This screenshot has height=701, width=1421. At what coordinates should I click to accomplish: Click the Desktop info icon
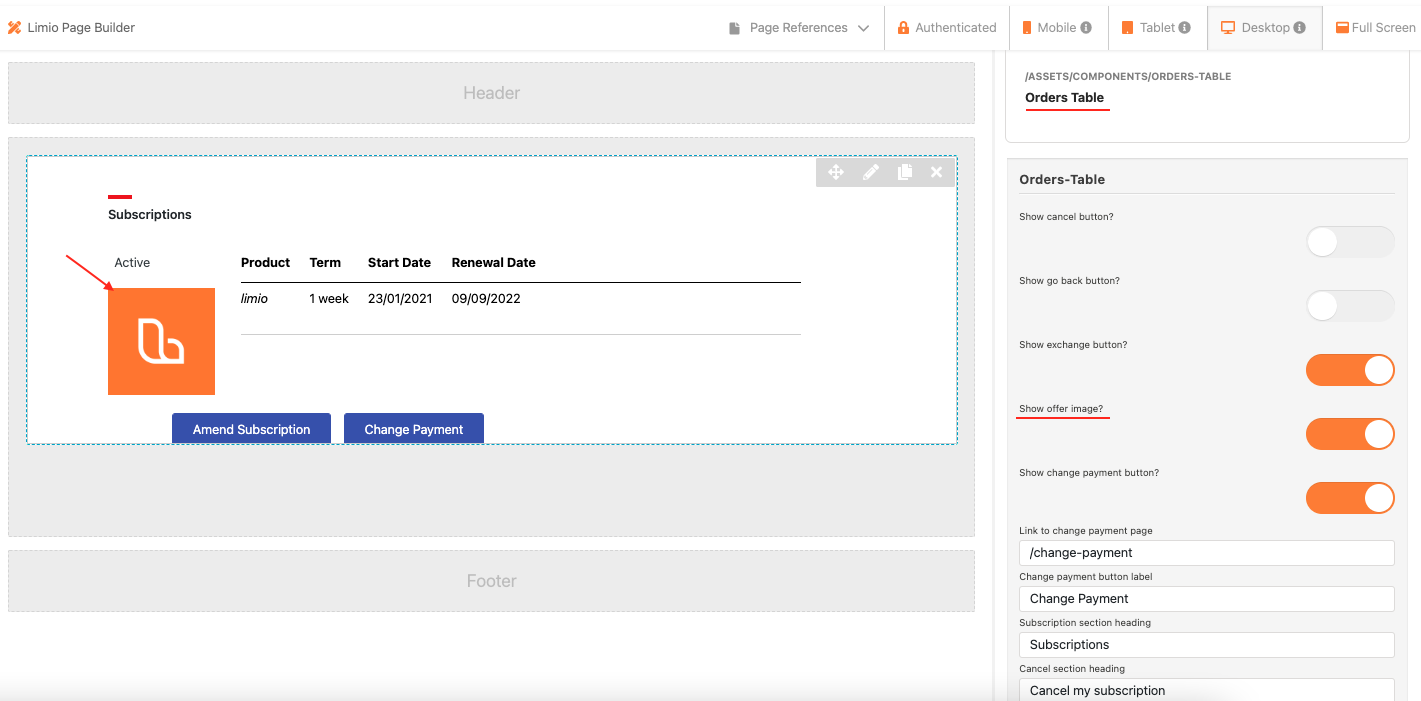pos(1300,28)
